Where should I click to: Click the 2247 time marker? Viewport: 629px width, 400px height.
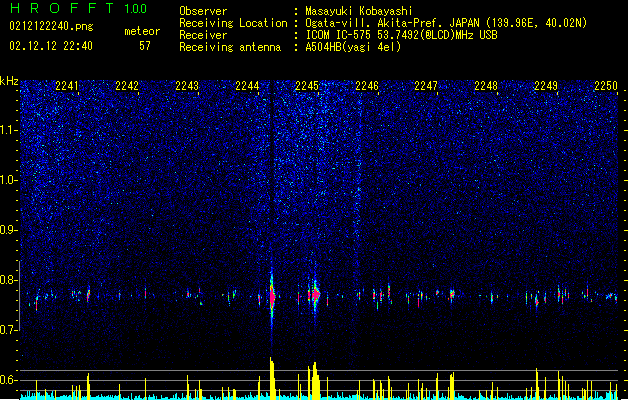[426, 86]
